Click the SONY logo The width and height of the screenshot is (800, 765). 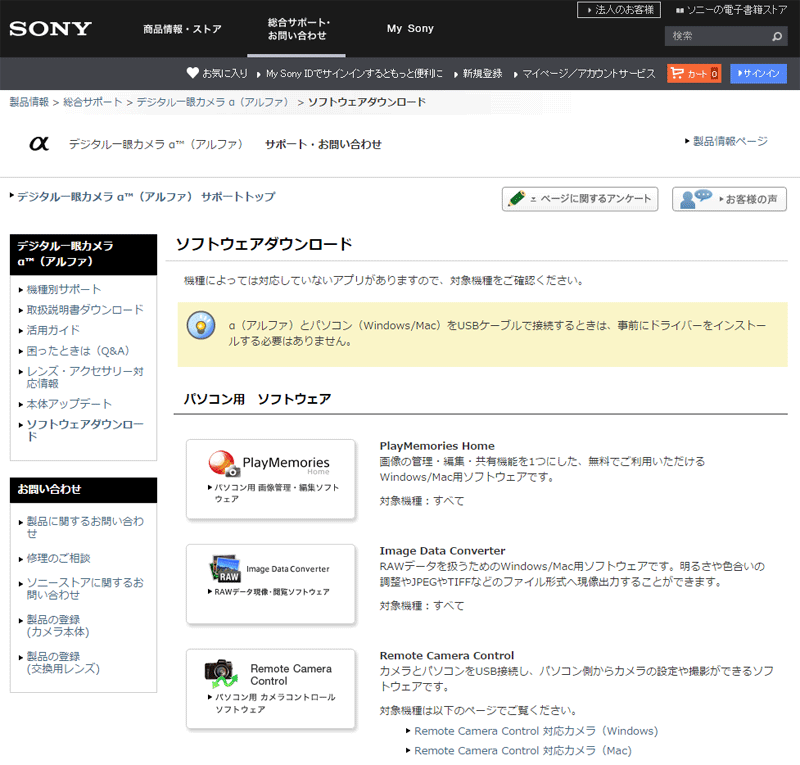point(51,29)
